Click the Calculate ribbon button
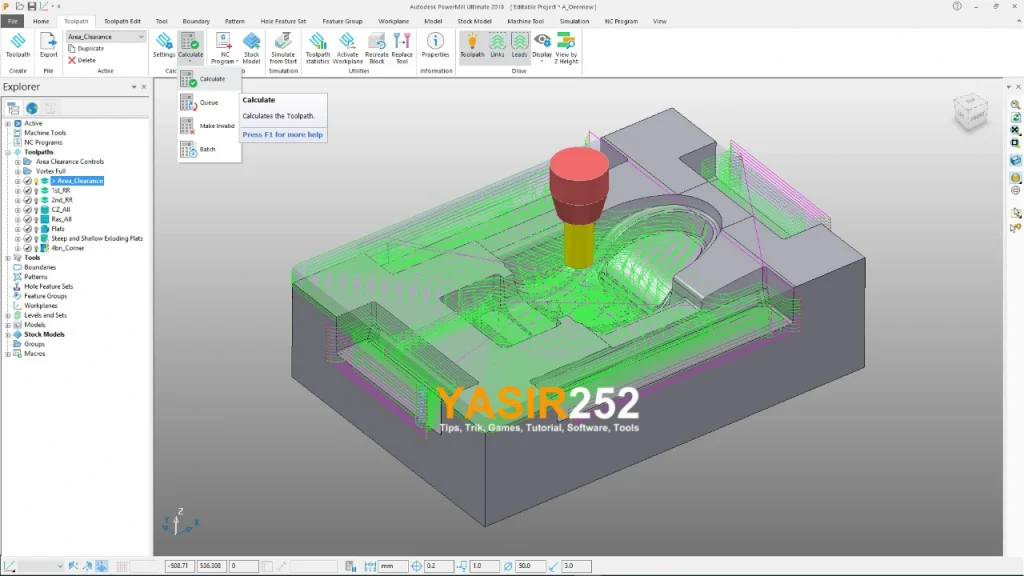This screenshot has height=576, width=1024. pos(190,47)
